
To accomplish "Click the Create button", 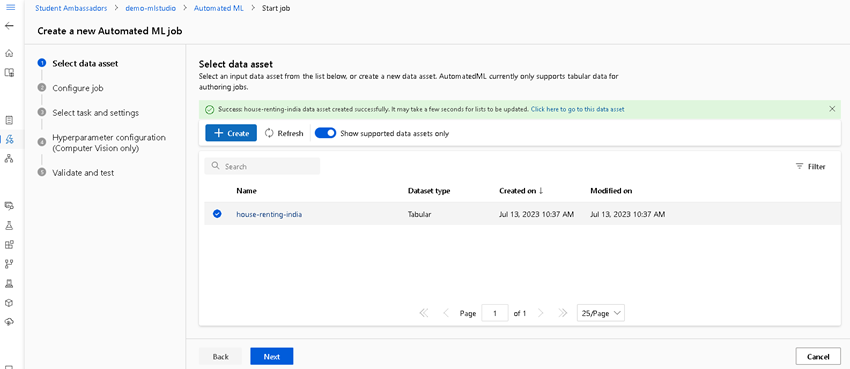I will click(231, 133).
